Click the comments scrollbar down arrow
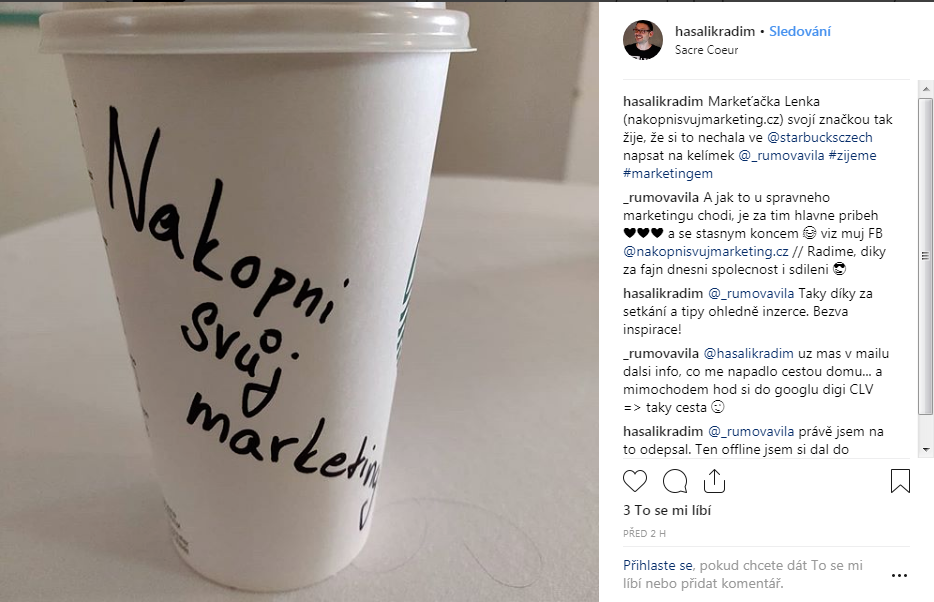The image size is (934, 602). [926, 450]
